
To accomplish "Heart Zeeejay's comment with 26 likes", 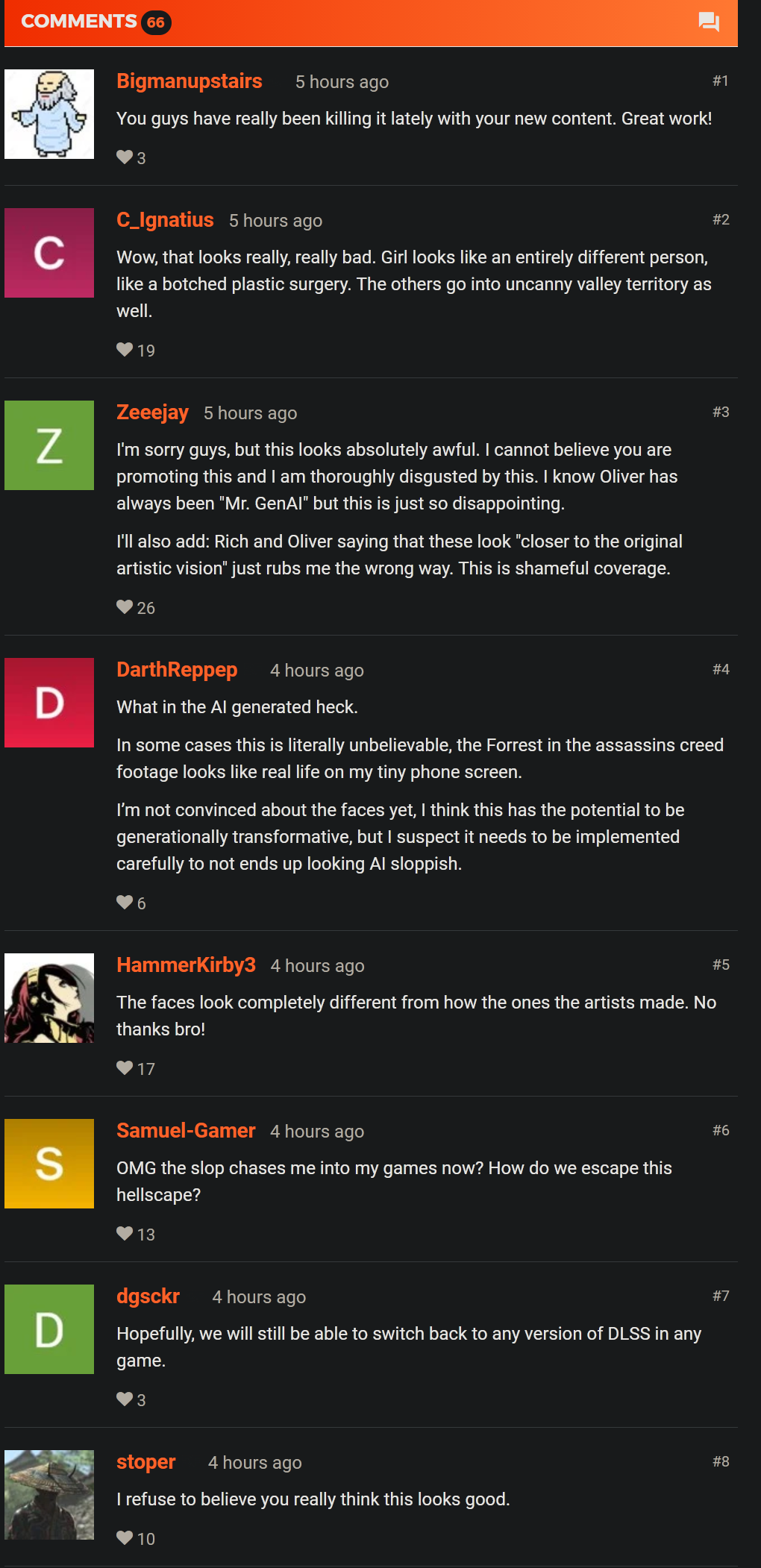I will (x=125, y=607).
